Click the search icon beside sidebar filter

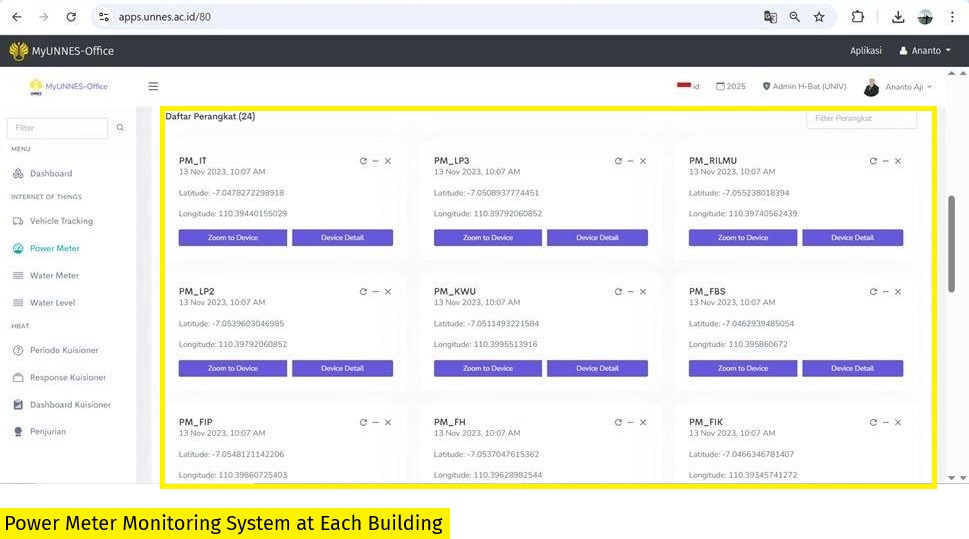coord(120,128)
